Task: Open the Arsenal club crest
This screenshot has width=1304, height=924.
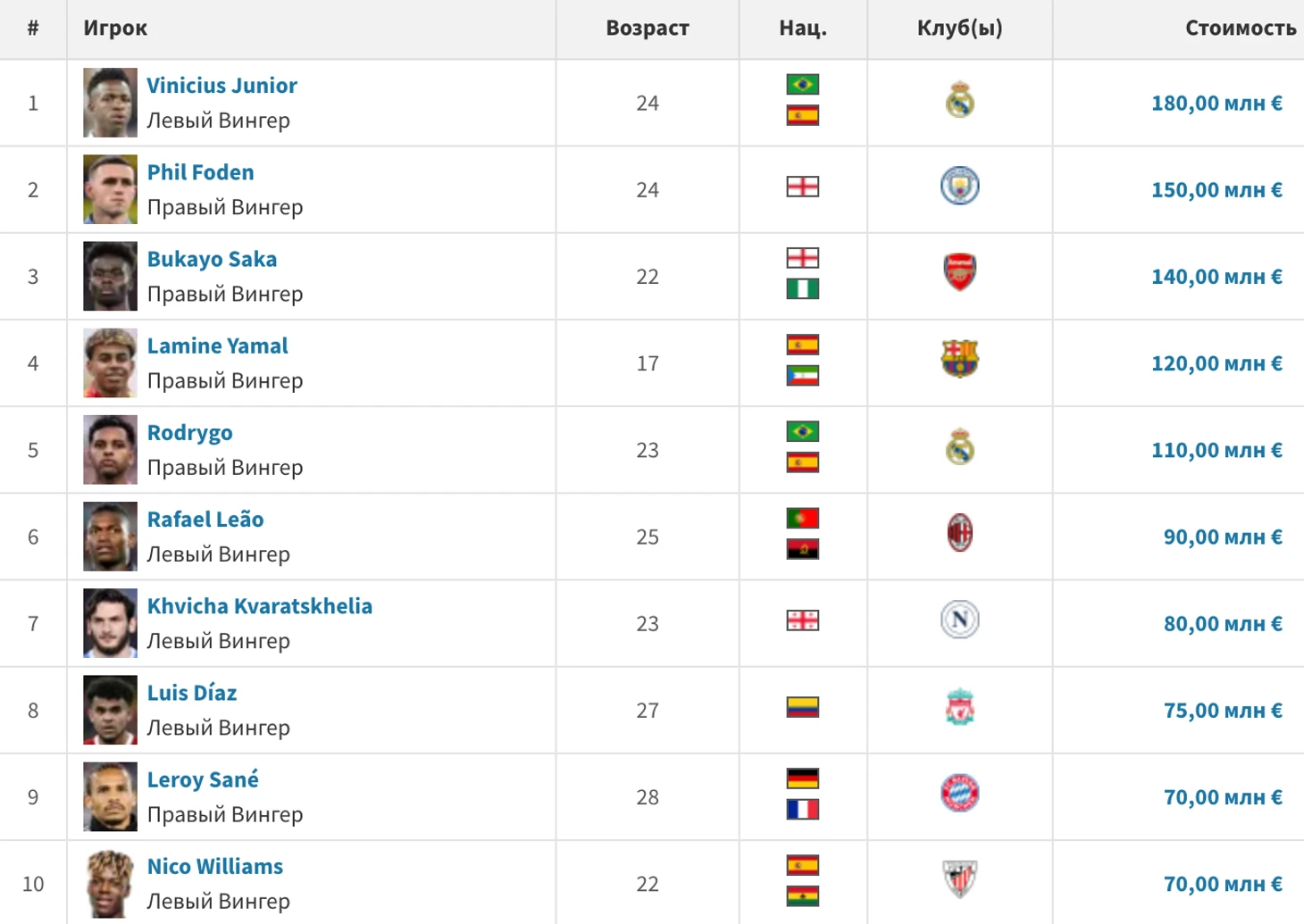Action: 960,272
